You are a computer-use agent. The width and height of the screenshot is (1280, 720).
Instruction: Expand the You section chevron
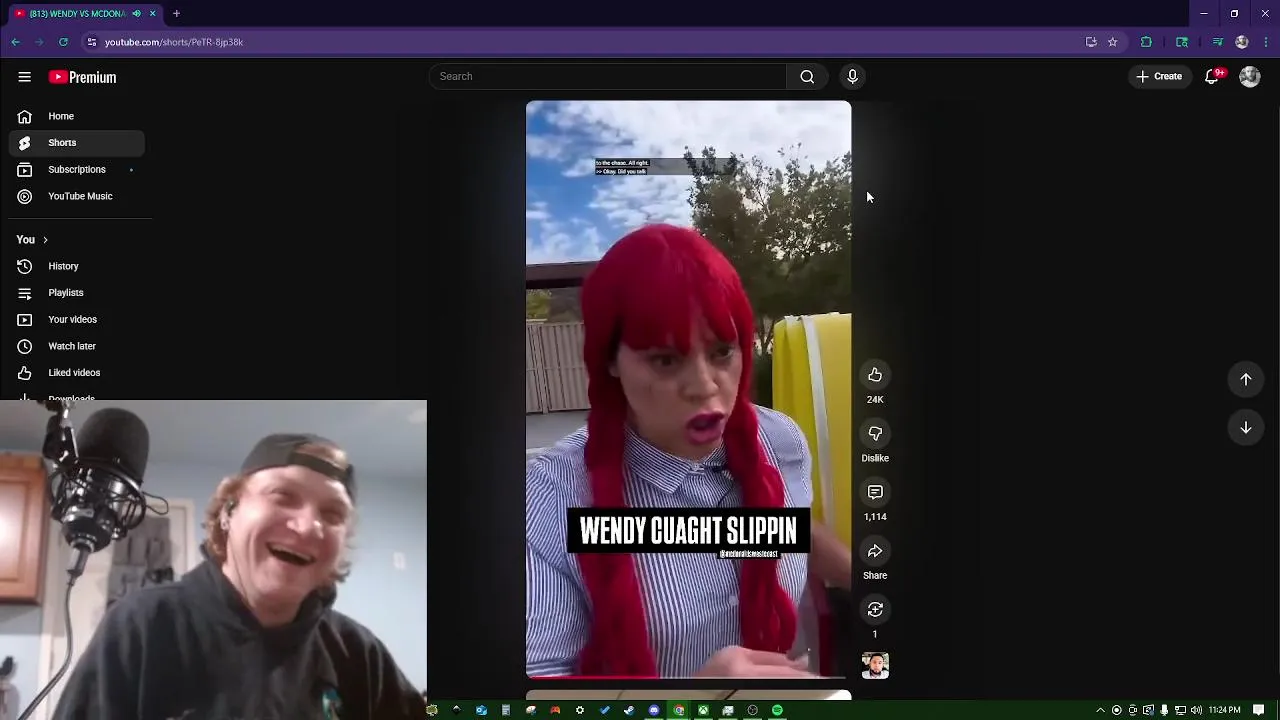(45, 240)
